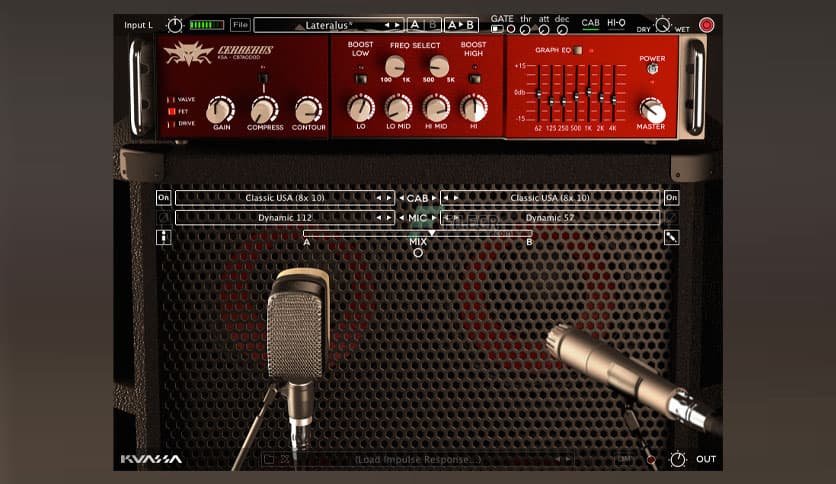
Task: Click right arrow beside CAB label
Action: point(433,198)
